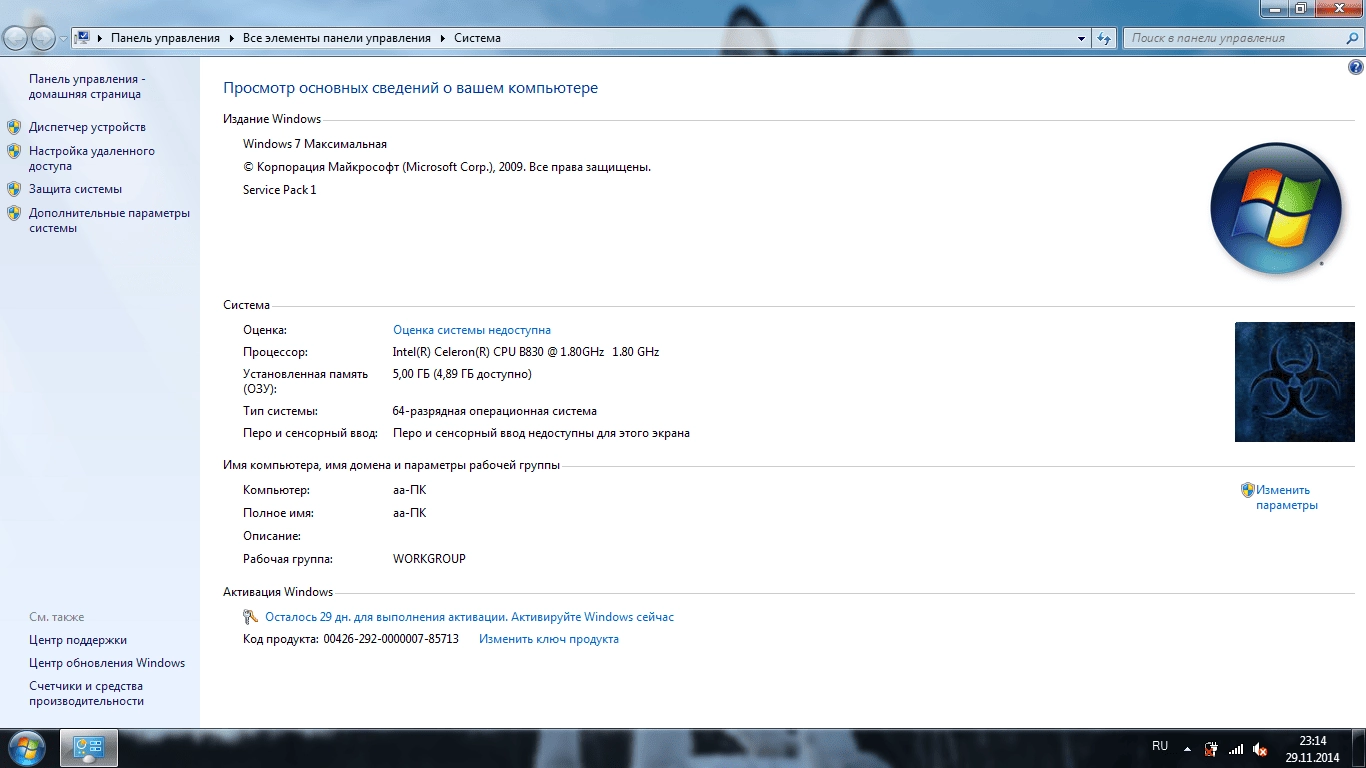
Task: Click the processor text Intel(R) Celeron(R) CPU B830
Action: (x=526, y=352)
